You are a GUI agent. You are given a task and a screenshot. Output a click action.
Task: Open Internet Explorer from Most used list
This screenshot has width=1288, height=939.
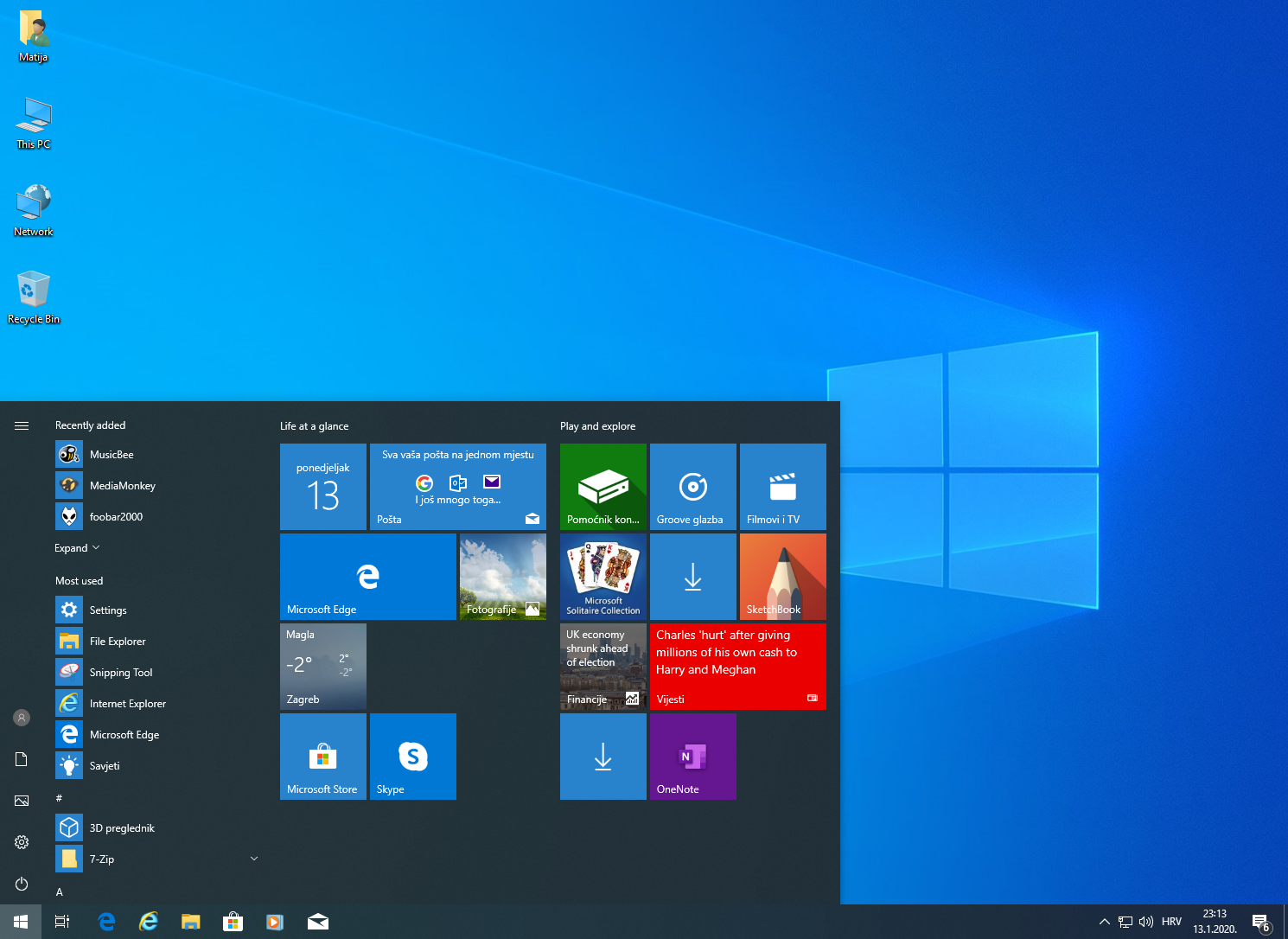(x=156, y=704)
